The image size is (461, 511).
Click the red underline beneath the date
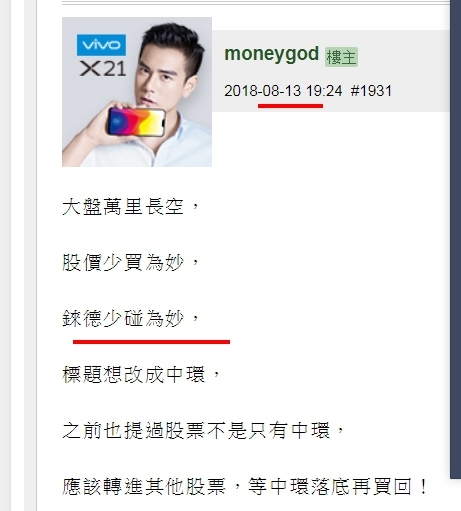290,106
